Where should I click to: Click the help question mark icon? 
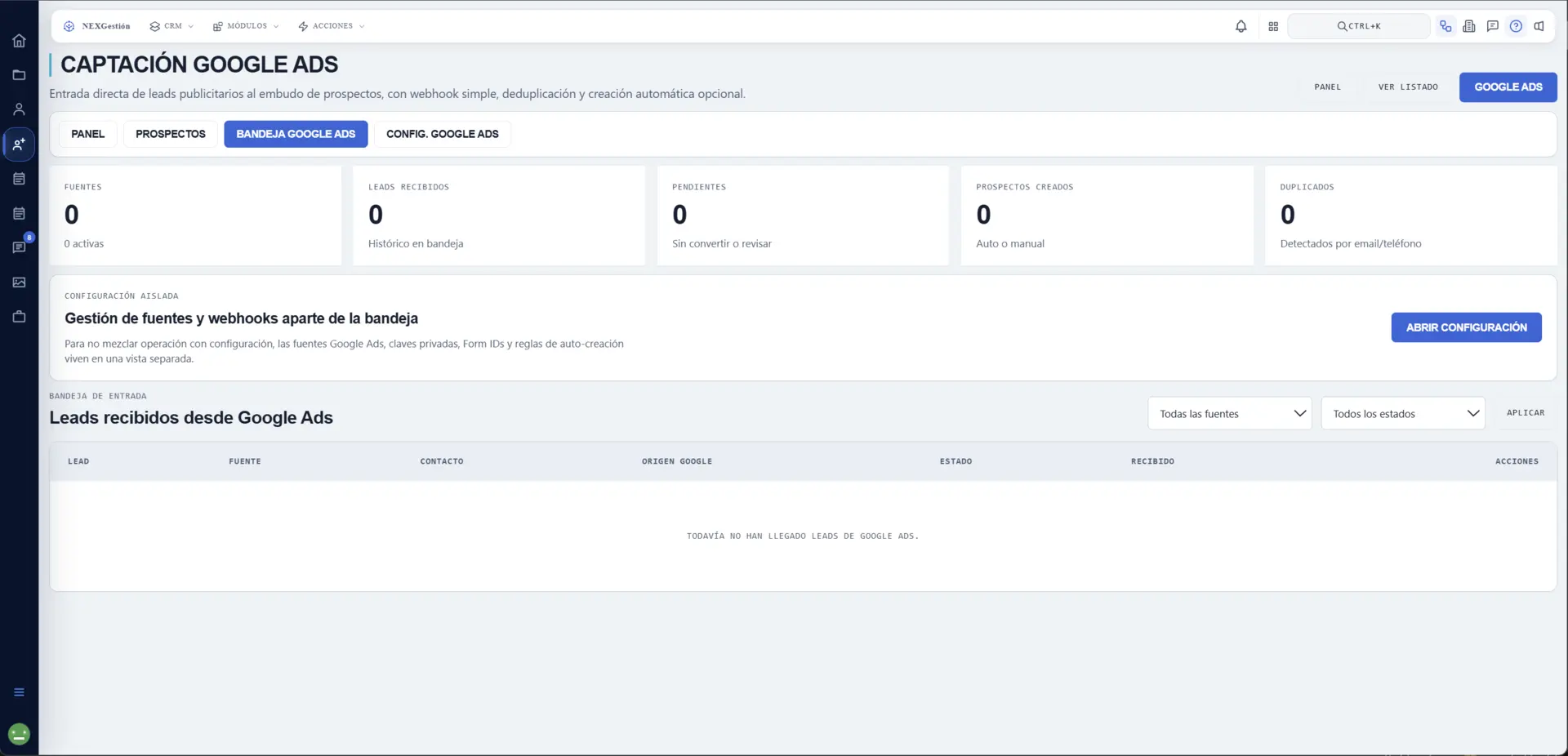pyautogui.click(x=1516, y=26)
